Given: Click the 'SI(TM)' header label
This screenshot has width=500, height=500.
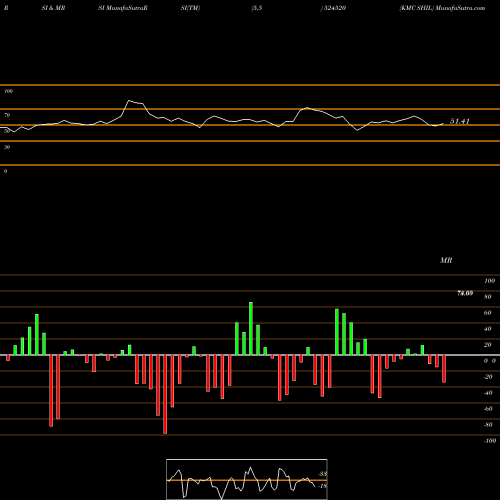Looking at the screenshot, I should (x=190, y=8).
